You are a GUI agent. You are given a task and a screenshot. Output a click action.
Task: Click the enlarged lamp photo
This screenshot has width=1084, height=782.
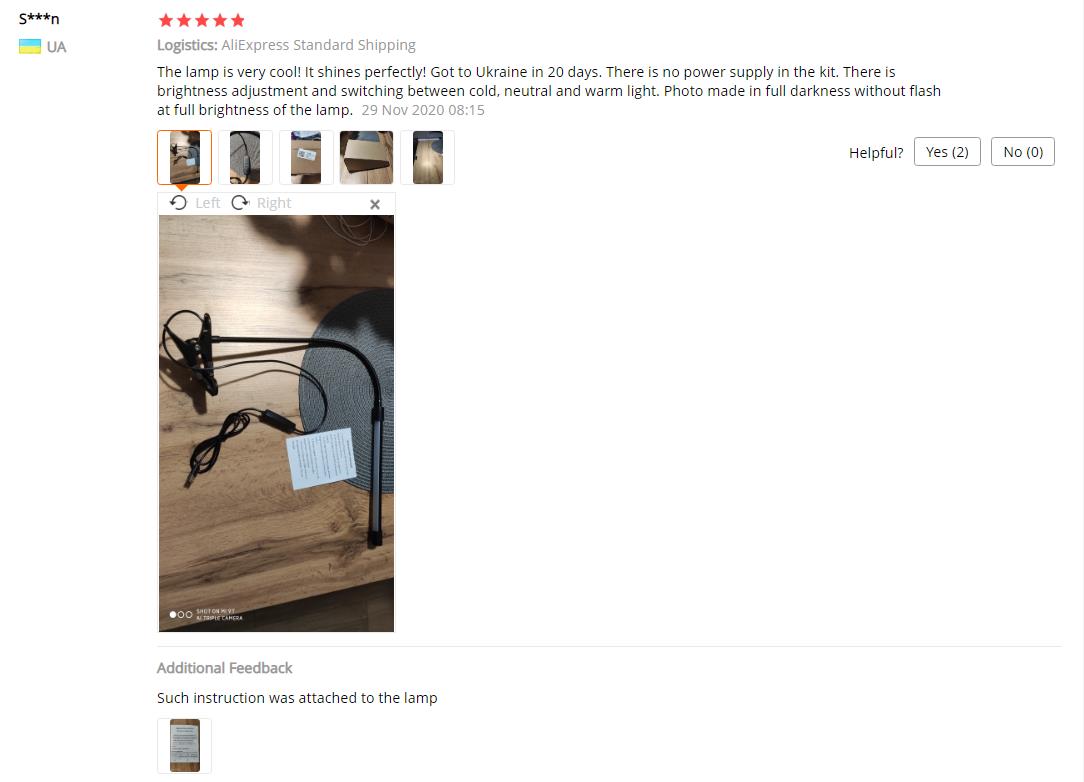point(277,423)
